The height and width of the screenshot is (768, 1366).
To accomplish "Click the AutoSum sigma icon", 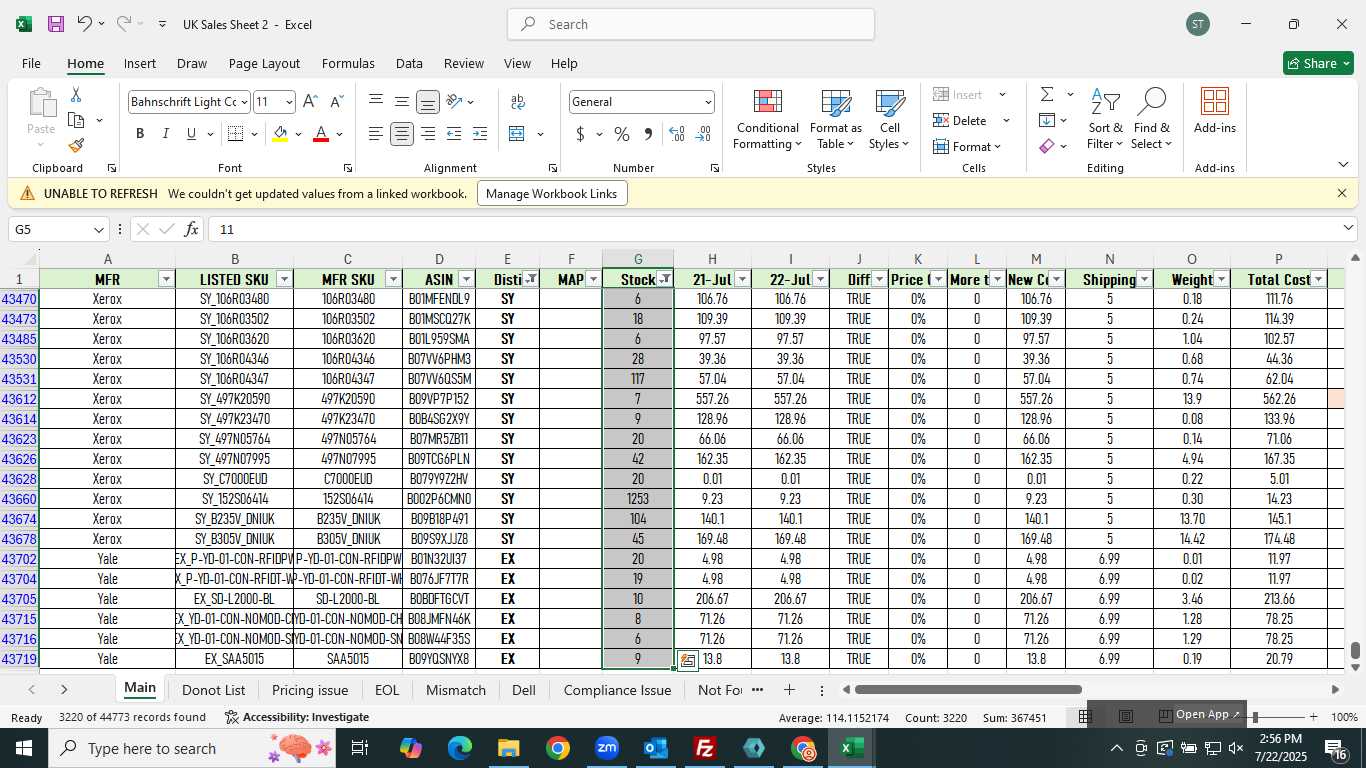I will pos(1047,94).
